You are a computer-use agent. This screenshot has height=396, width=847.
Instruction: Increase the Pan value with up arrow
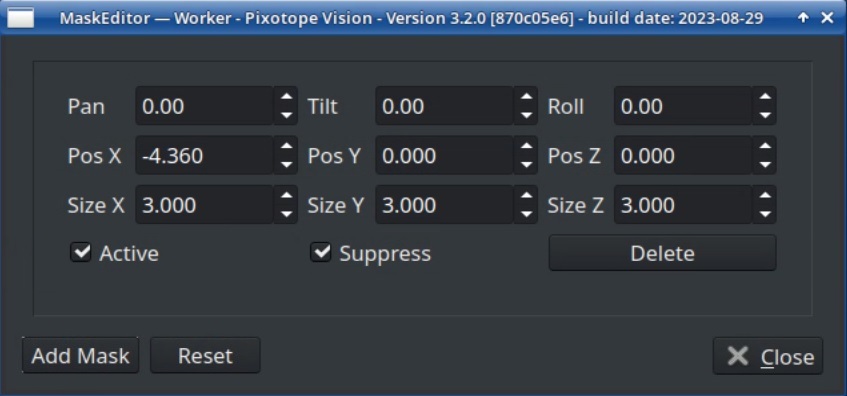tap(286, 97)
